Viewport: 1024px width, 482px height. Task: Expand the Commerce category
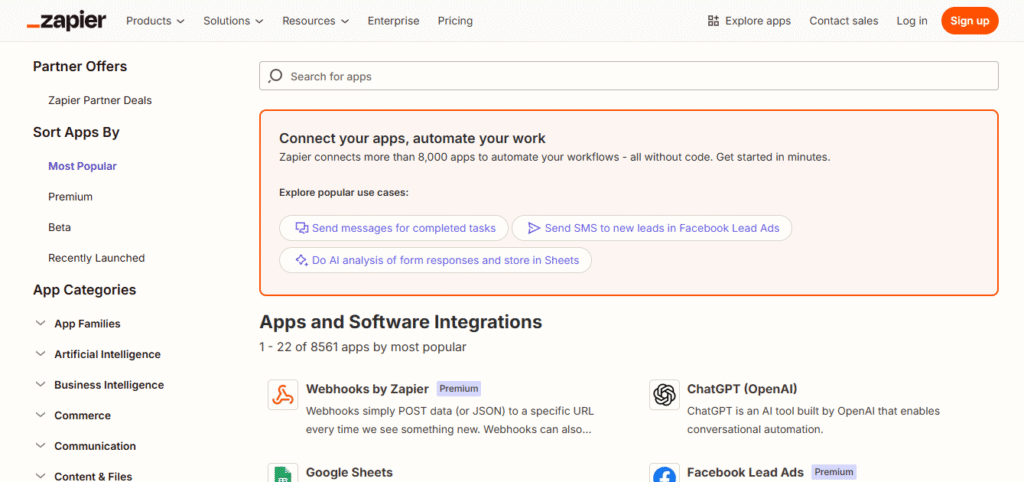73,415
